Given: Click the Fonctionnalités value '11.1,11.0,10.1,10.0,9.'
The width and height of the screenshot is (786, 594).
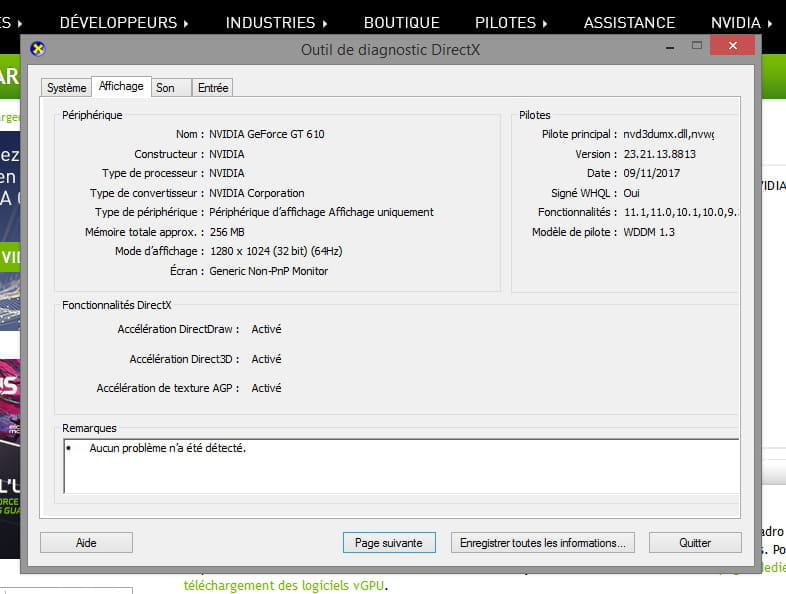Looking at the screenshot, I should [680, 213].
